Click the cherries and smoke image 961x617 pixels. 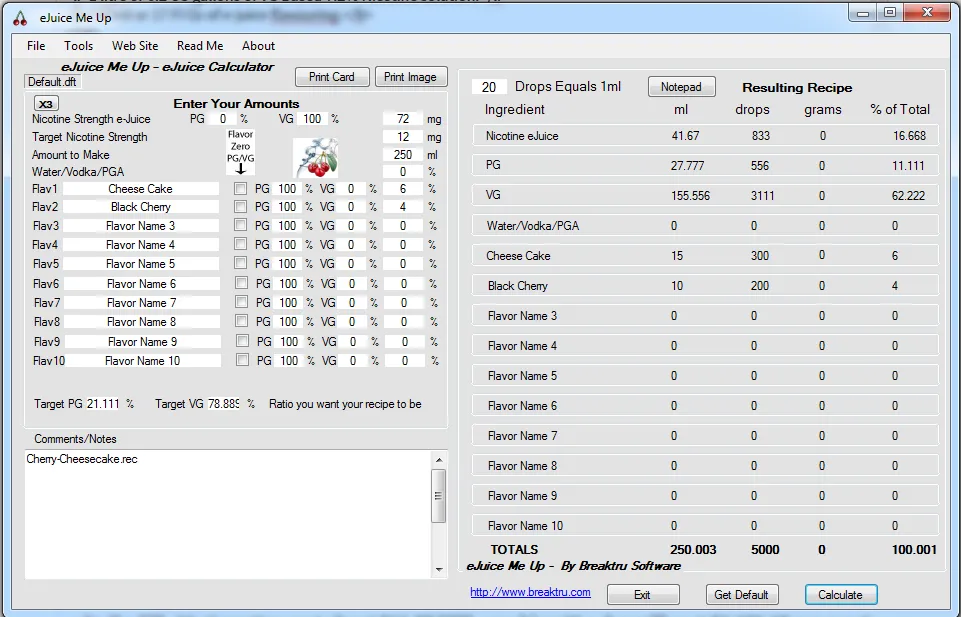pos(316,157)
